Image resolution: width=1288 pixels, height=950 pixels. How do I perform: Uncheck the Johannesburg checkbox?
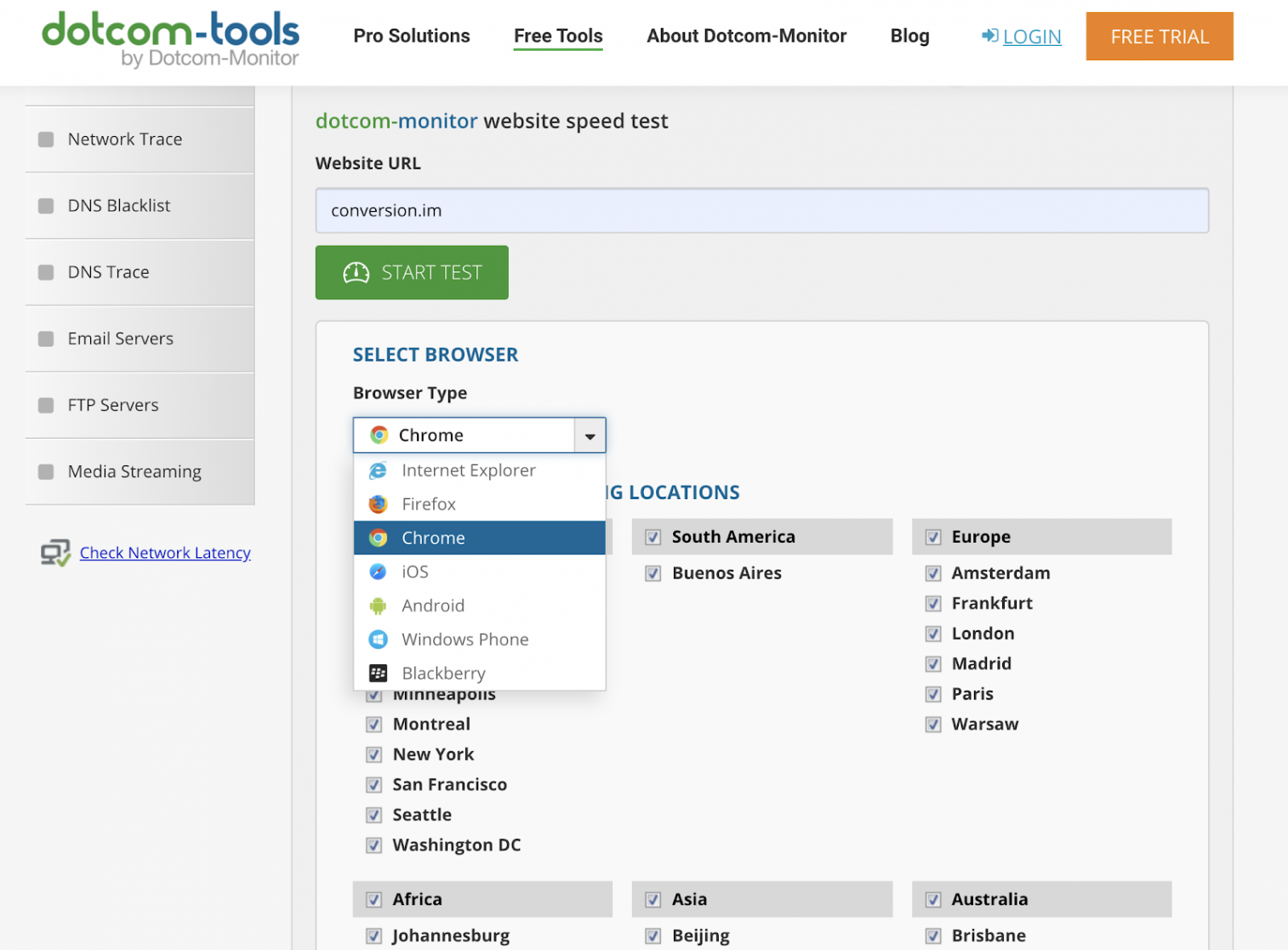373,936
